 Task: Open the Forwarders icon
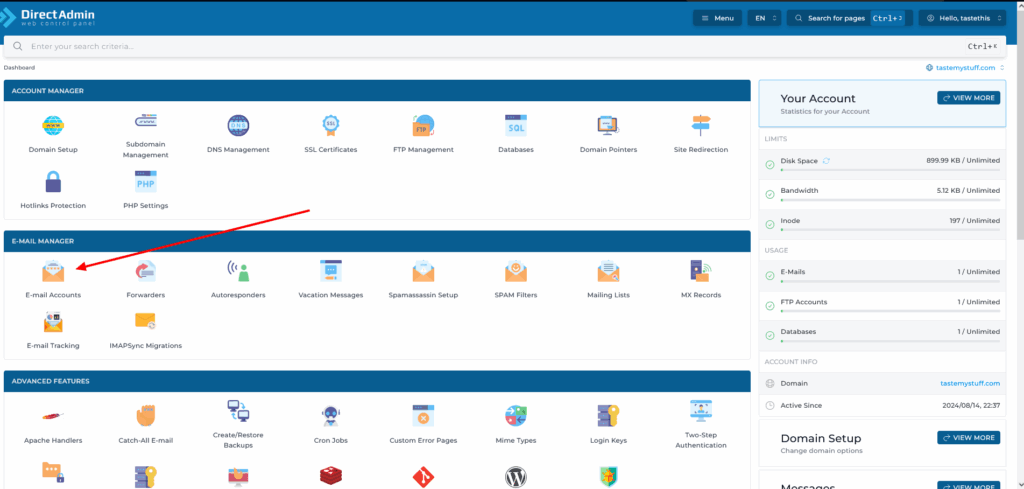pyautogui.click(x=146, y=271)
